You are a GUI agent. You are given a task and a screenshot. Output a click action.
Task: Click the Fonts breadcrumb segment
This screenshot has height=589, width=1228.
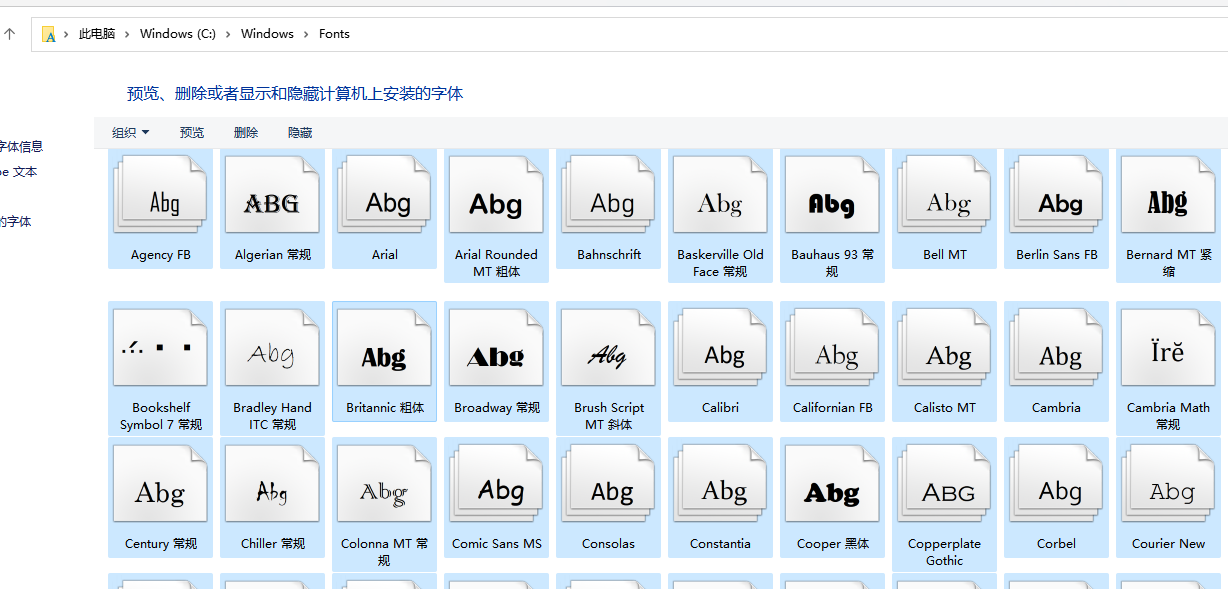(x=334, y=34)
